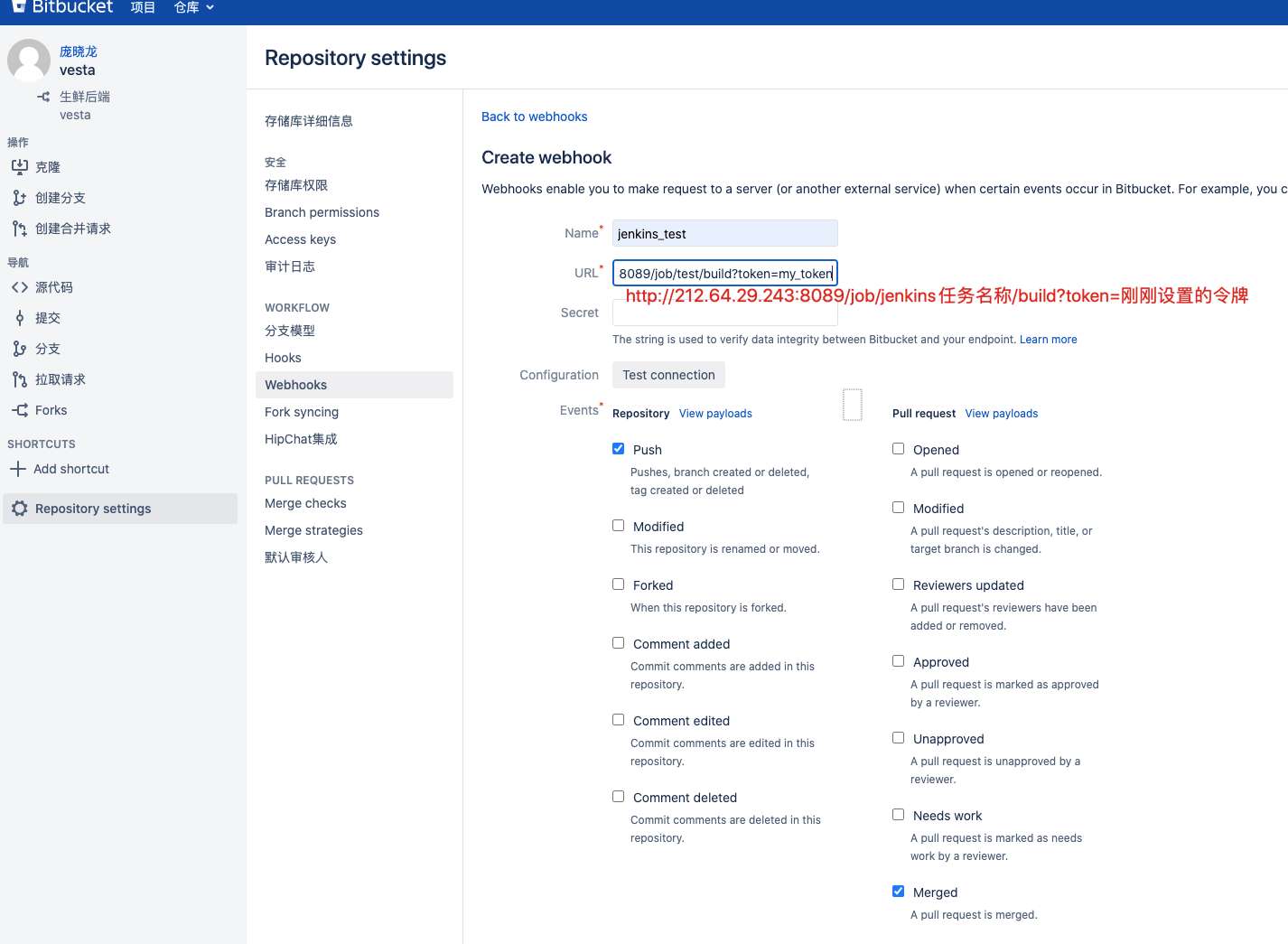This screenshot has height=944, width=1288.
Task: Open the Hooks settings page
Action: [283, 358]
